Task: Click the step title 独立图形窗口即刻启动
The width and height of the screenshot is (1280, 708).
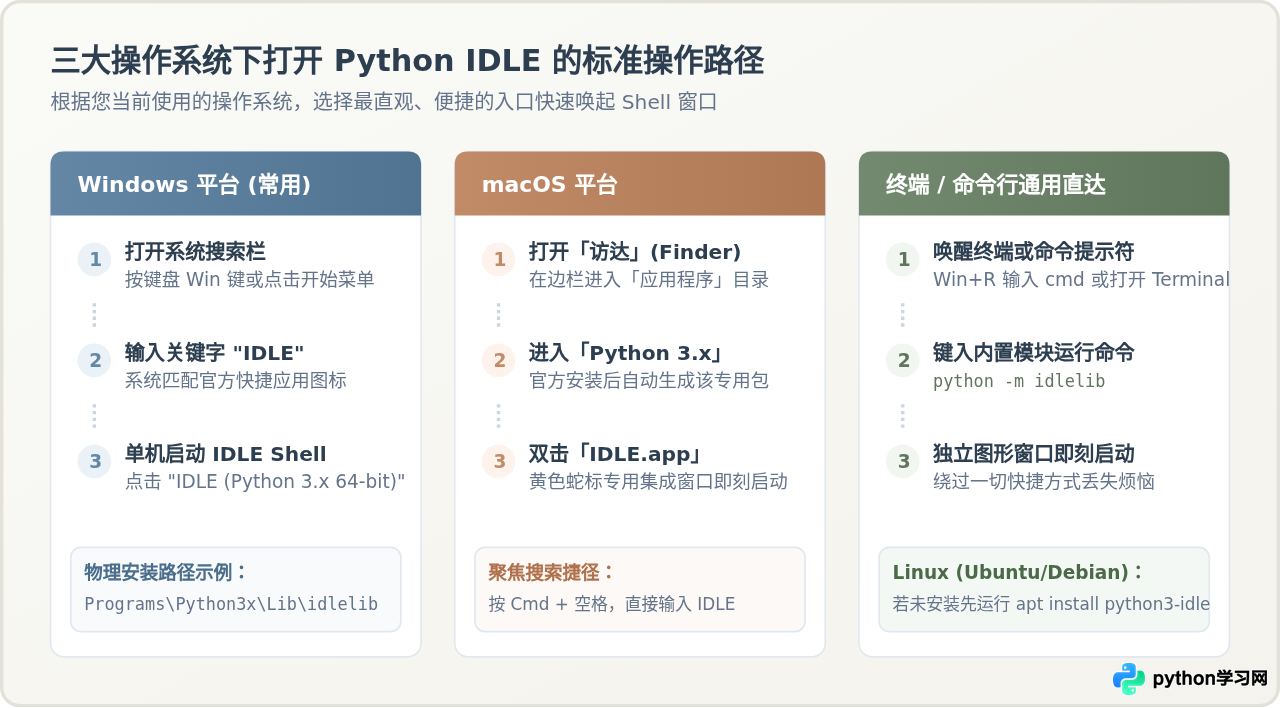Action: point(1033,454)
